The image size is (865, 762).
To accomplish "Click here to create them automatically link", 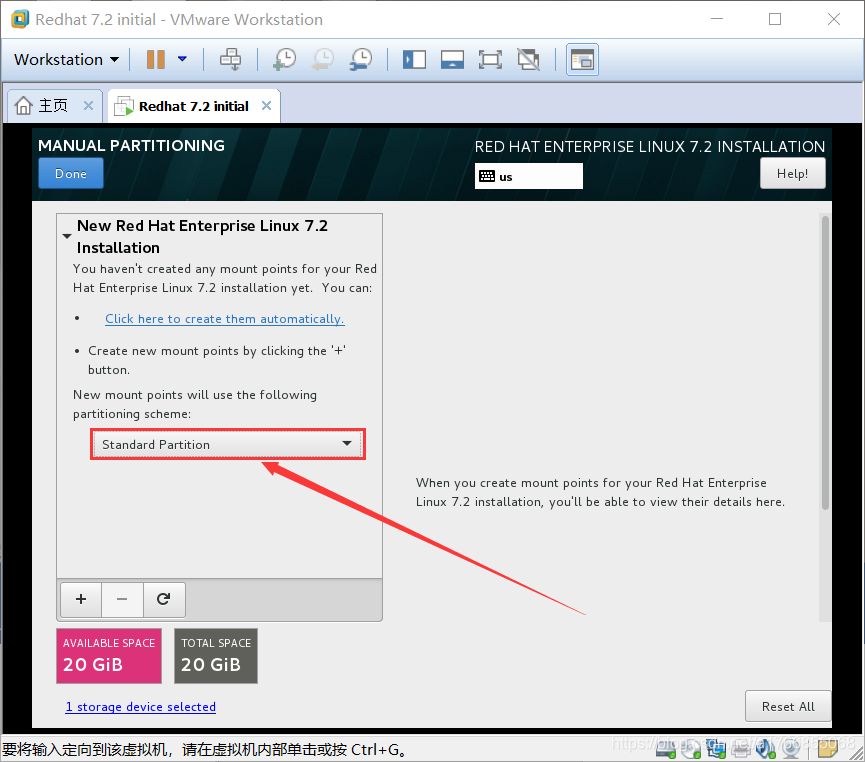I will [x=225, y=319].
